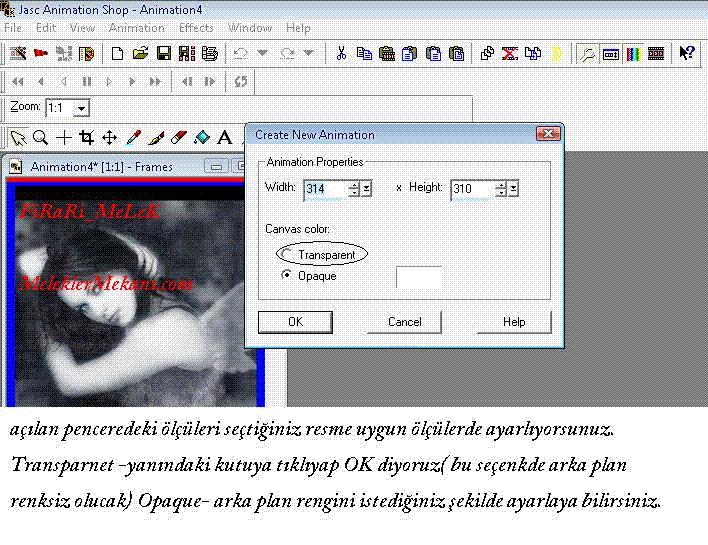Select the Text tool
Image resolution: width=708 pixels, height=545 pixels.
click(x=225, y=137)
